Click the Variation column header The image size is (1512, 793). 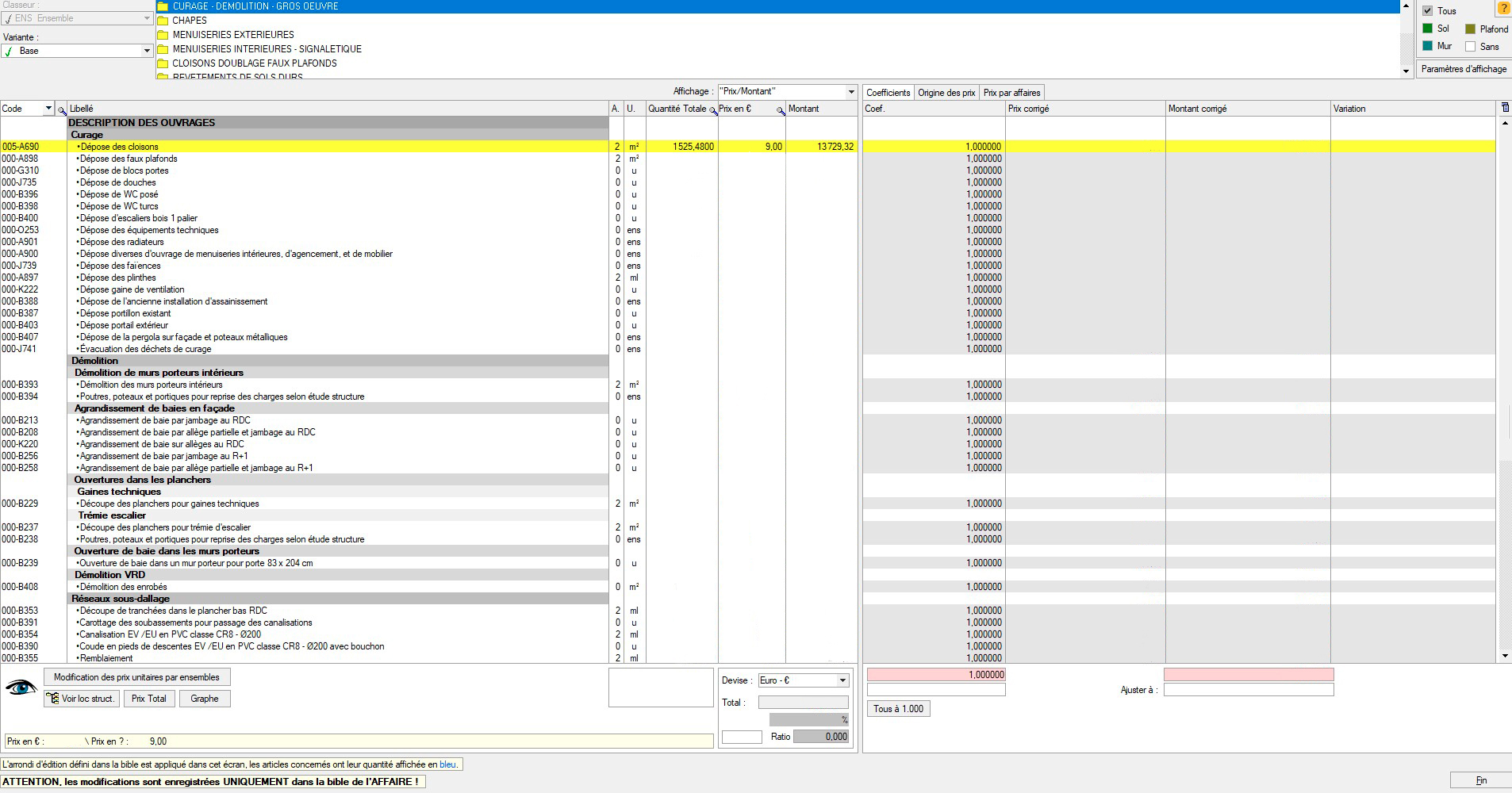1413,109
